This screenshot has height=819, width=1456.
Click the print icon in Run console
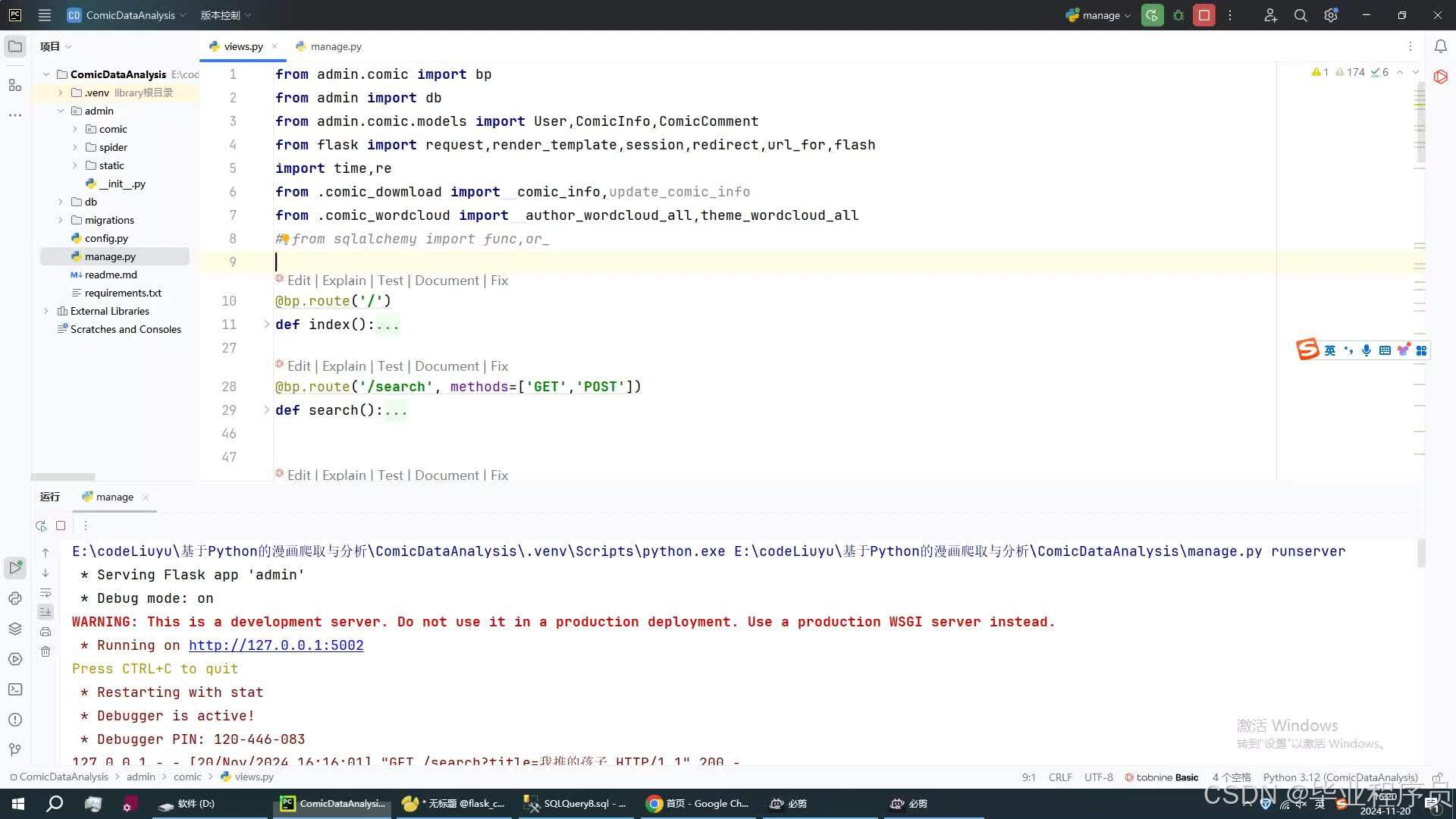(45, 632)
